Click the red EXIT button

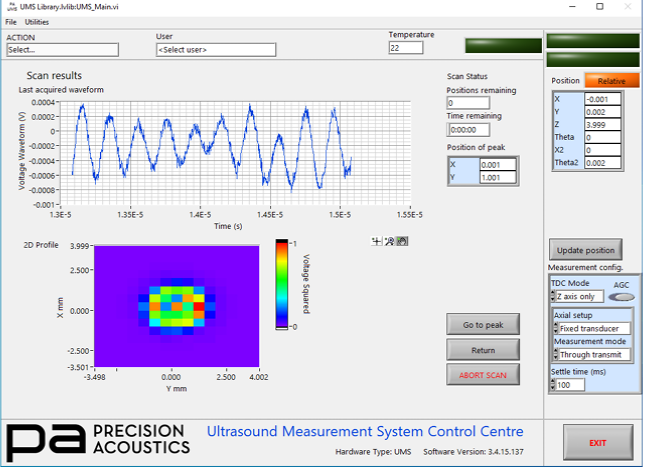click(597, 441)
